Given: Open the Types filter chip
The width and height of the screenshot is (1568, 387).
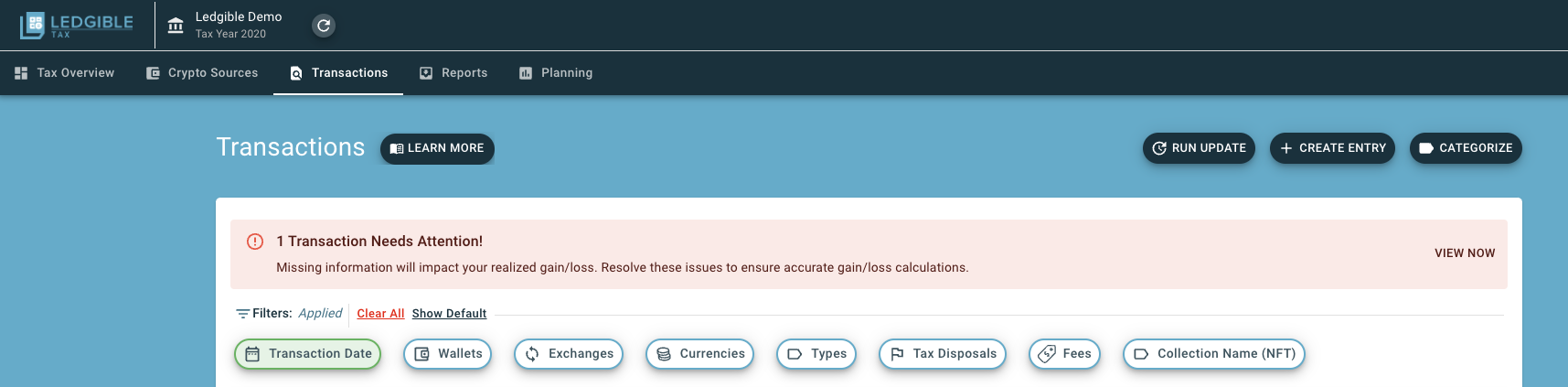Looking at the screenshot, I should point(816,354).
